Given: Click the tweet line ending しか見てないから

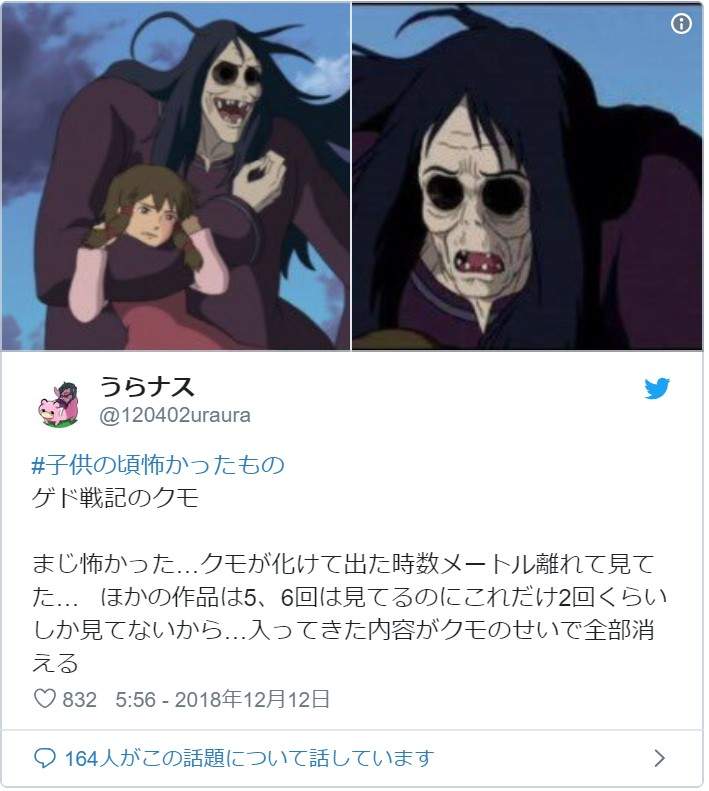Looking at the screenshot, I should point(343,630).
